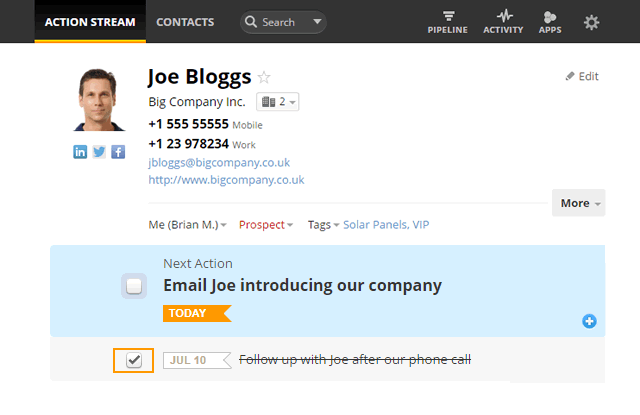
Task: Edit the Joe Bloggs contact
Action: tap(582, 76)
